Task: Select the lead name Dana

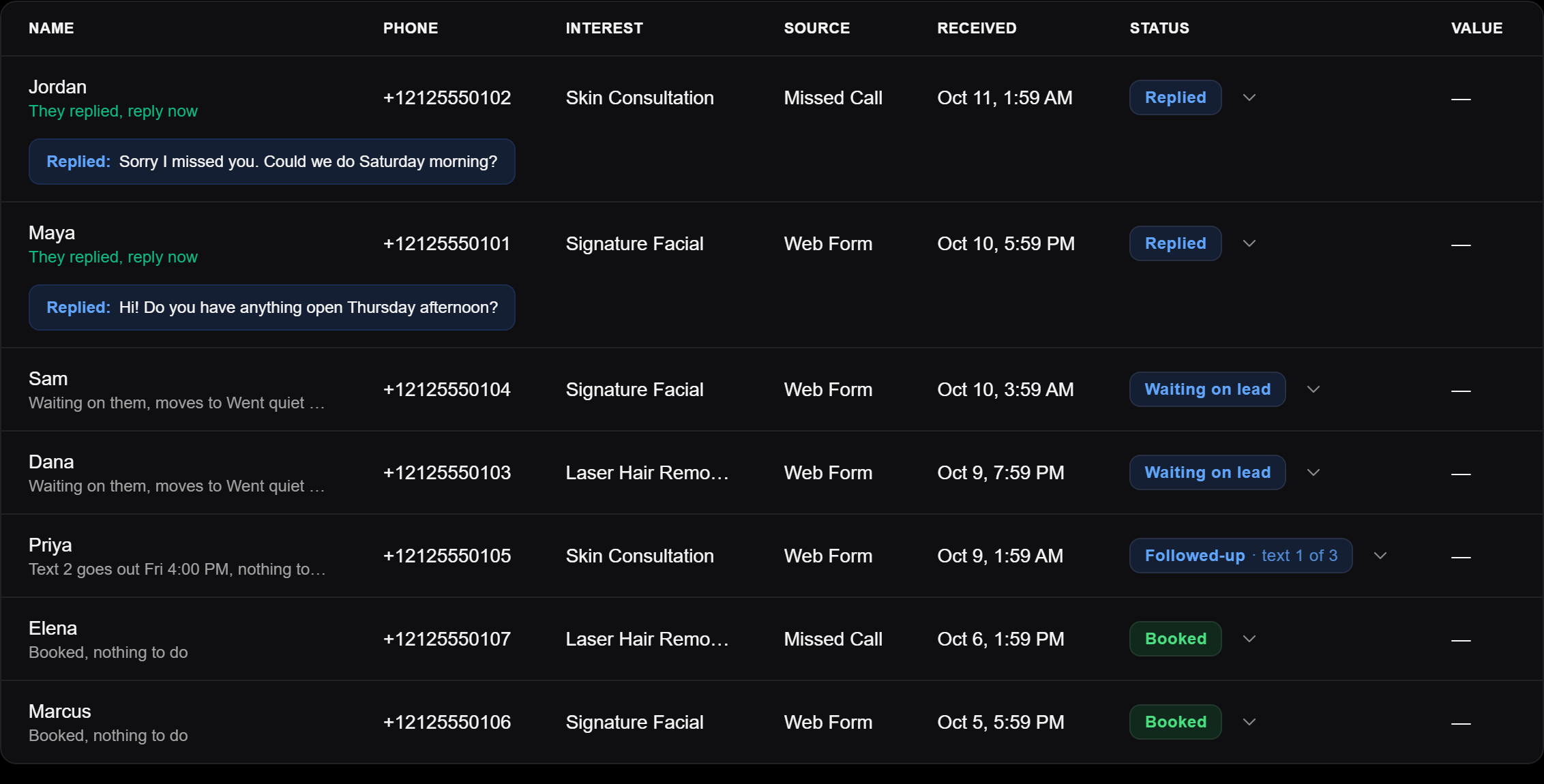Action: [x=51, y=462]
